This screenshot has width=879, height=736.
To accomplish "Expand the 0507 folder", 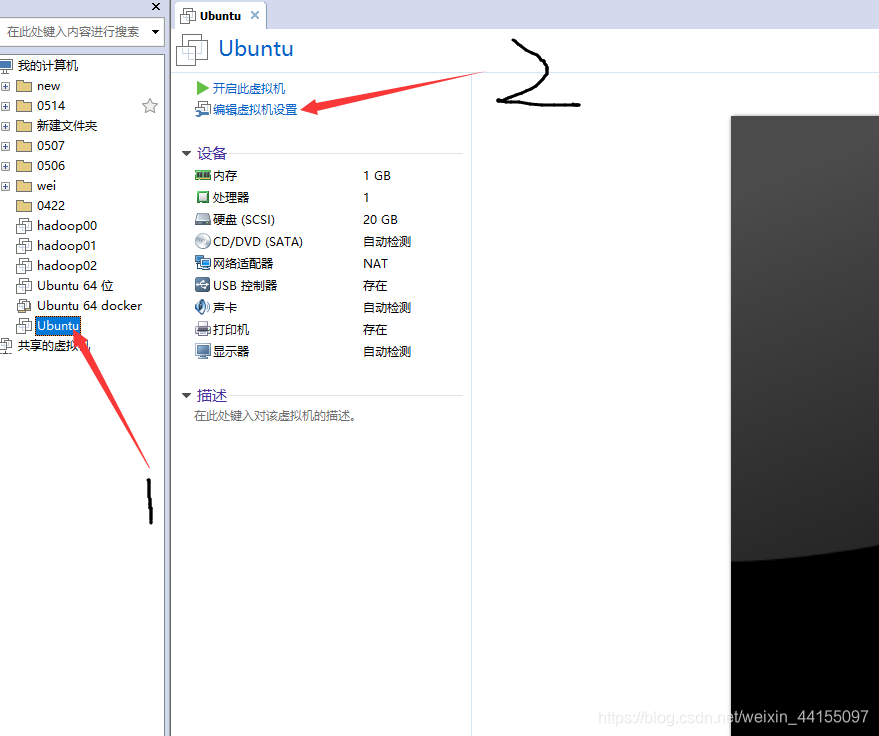I will click(6, 146).
